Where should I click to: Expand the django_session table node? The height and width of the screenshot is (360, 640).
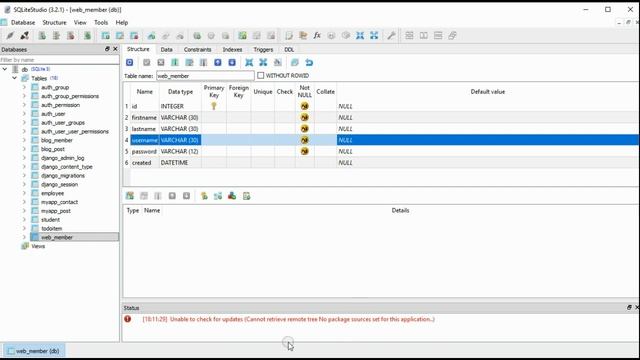(24, 184)
